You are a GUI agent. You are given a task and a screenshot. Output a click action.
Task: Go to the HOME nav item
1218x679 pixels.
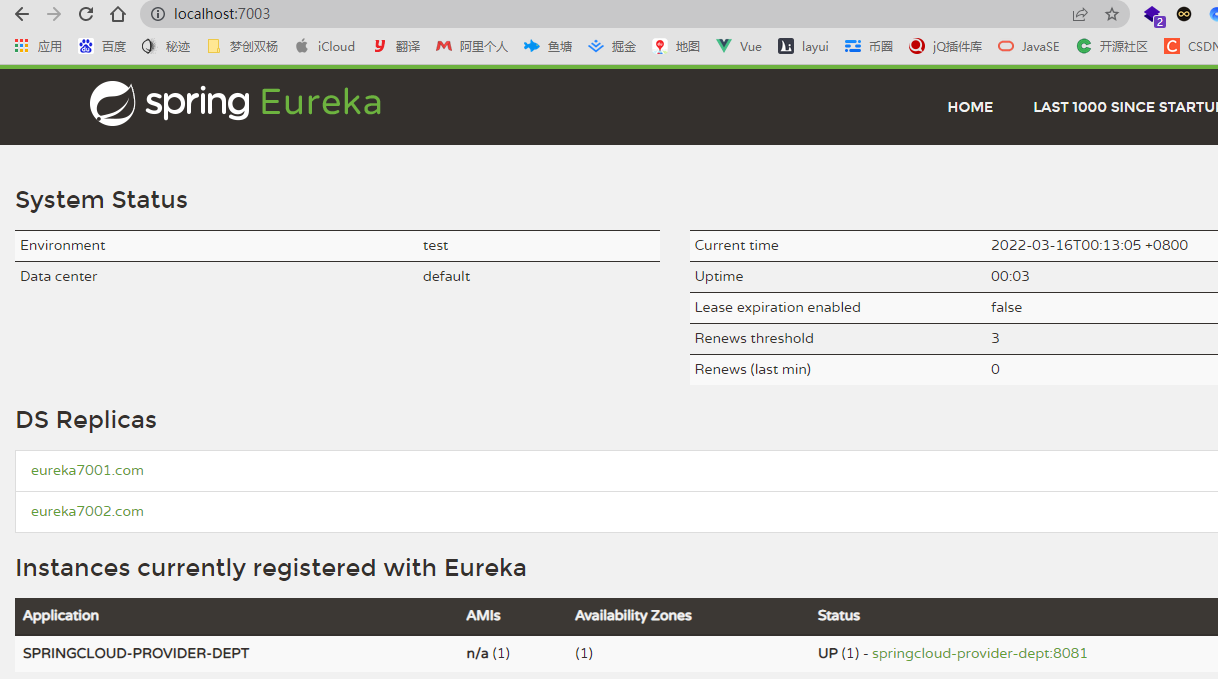(970, 107)
